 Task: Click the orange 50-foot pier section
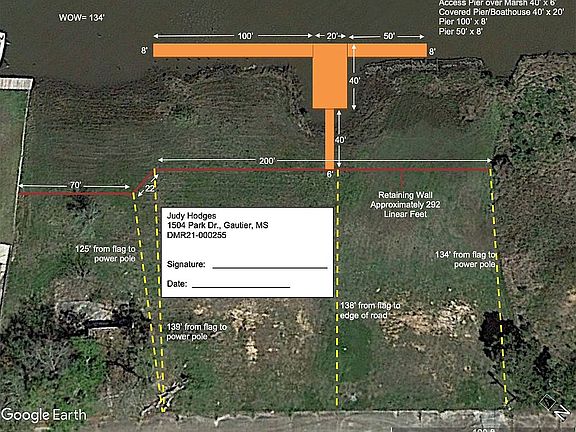[387, 50]
